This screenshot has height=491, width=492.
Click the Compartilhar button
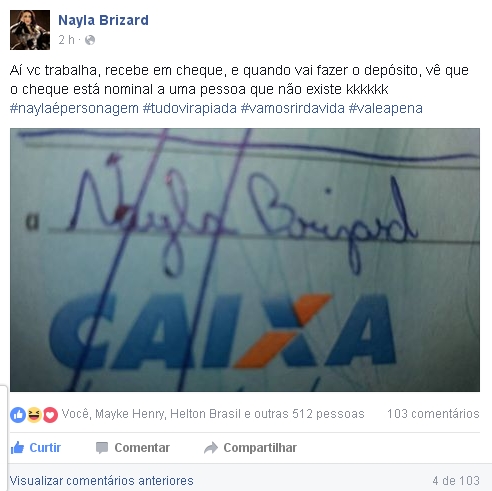250,448
